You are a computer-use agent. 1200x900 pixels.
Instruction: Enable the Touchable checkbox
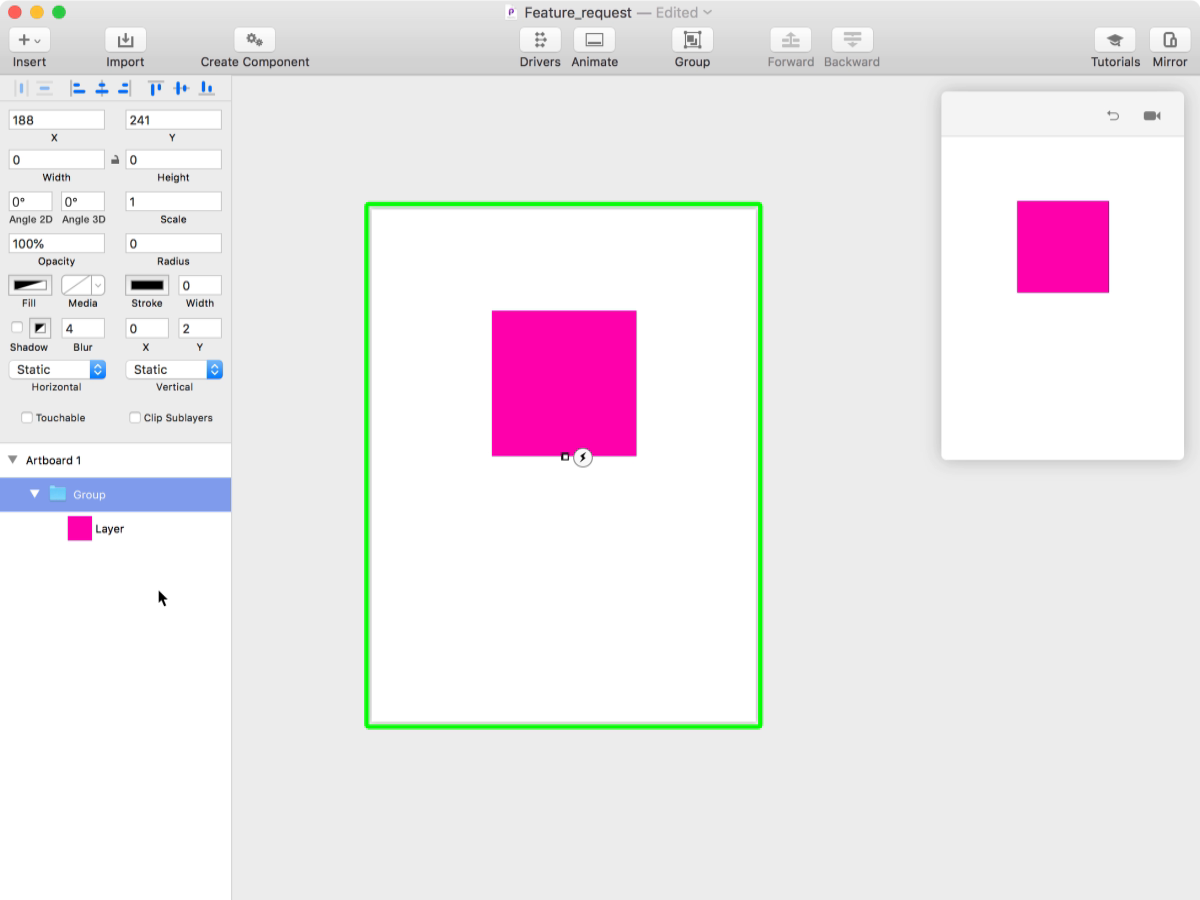click(27, 418)
